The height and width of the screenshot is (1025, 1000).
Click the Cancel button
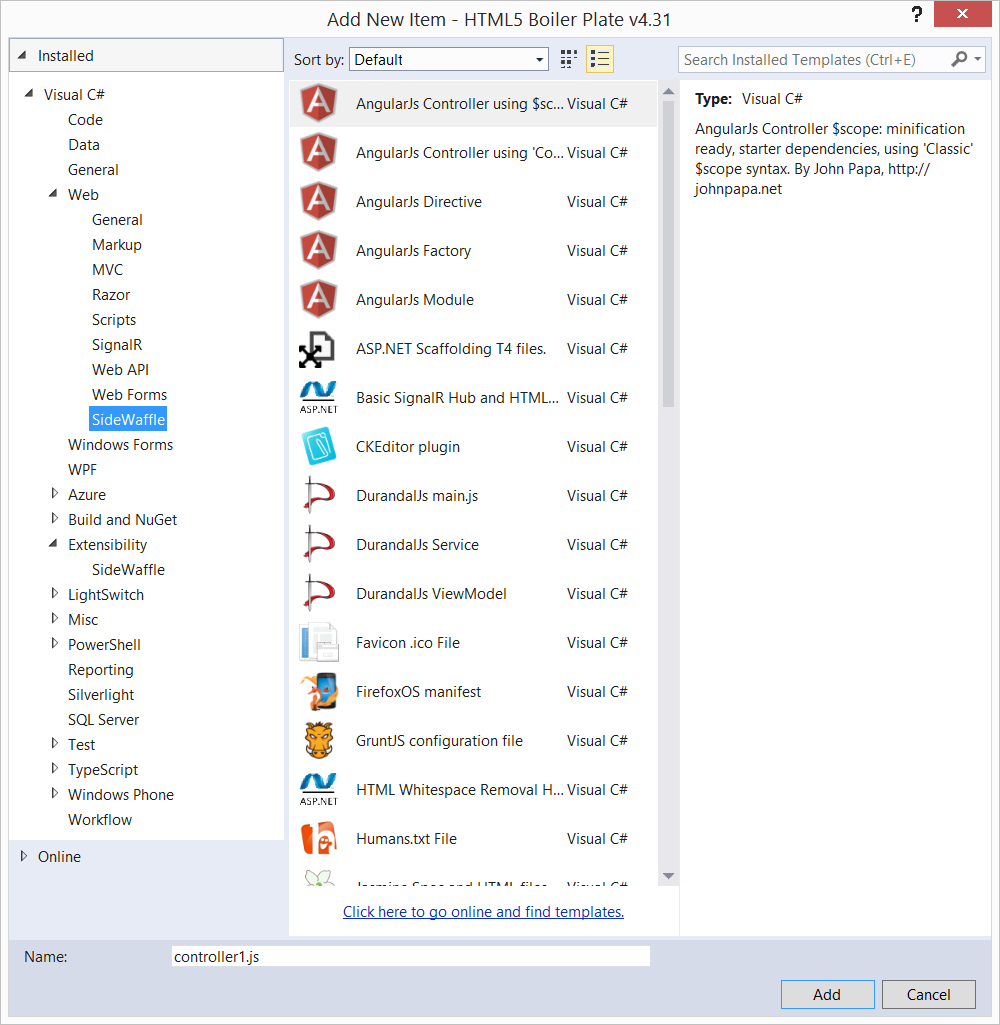click(929, 994)
